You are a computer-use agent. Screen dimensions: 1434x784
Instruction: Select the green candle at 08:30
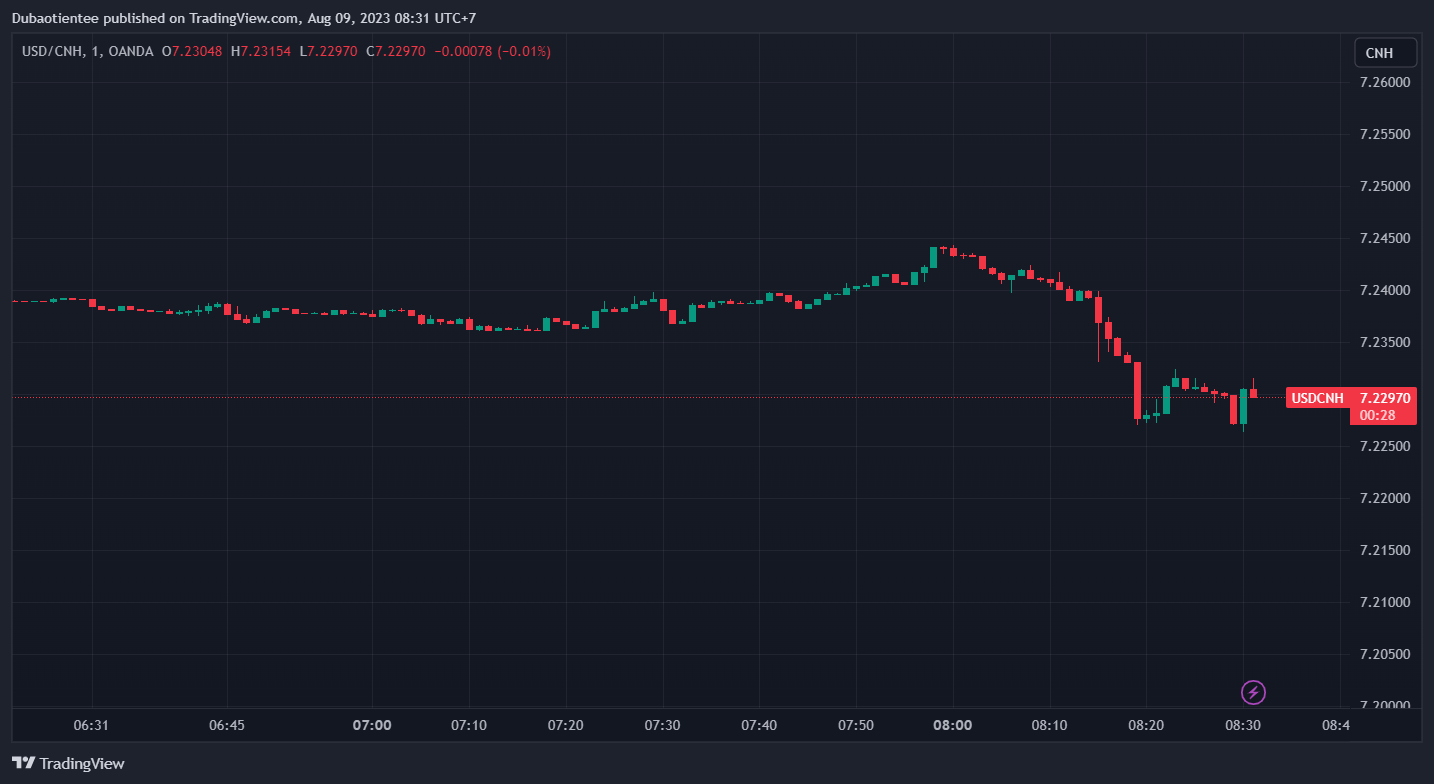click(1244, 406)
